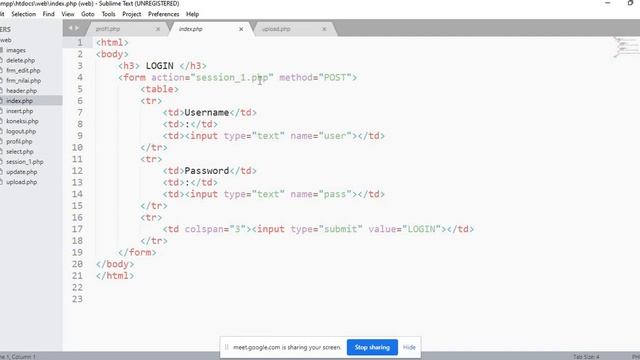Collapse the web folder in sidebar
This screenshot has height=360, width=640.
(x=6, y=40)
